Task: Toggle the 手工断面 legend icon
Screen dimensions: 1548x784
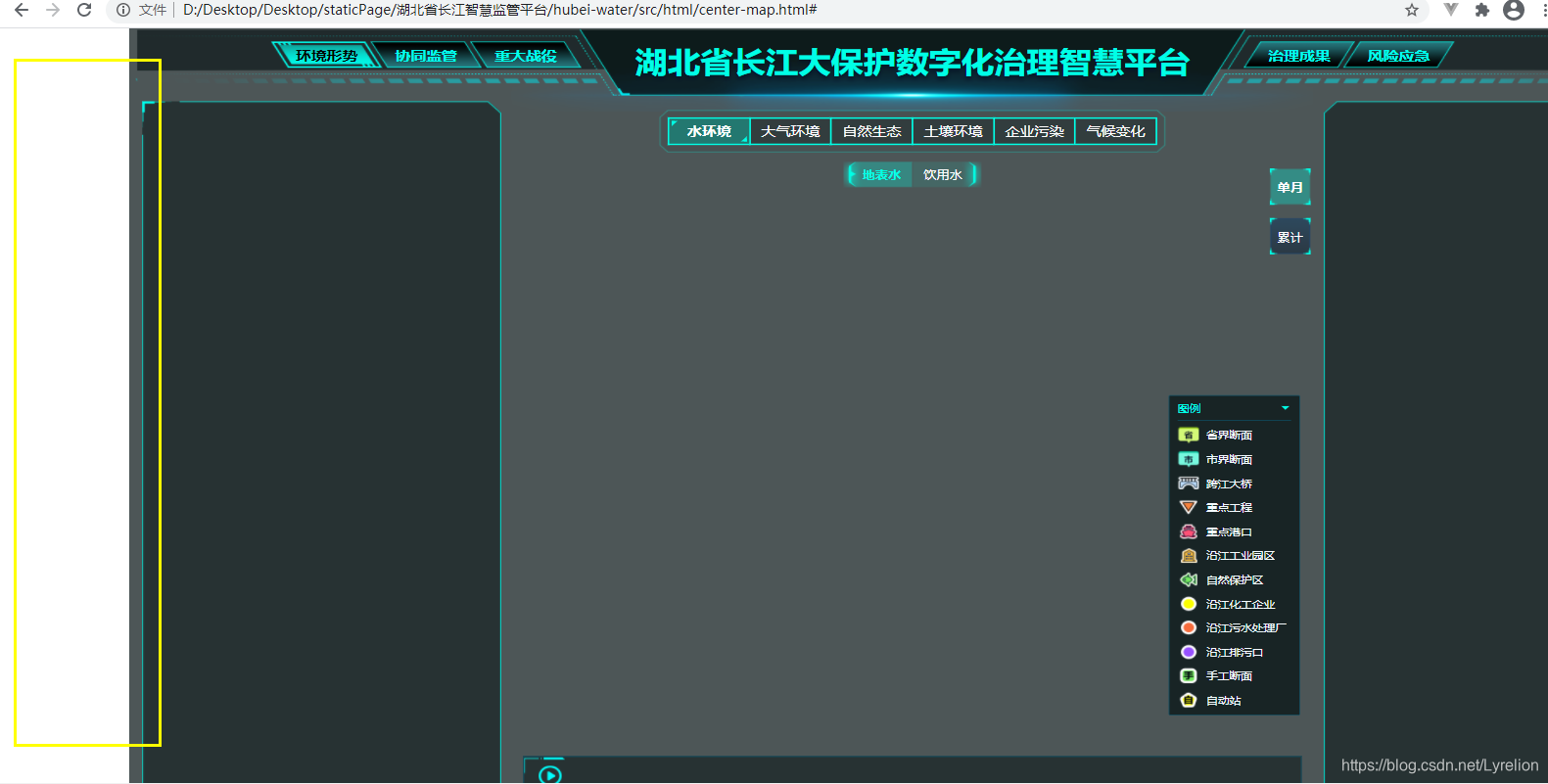Action: click(x=1188, y=675)
